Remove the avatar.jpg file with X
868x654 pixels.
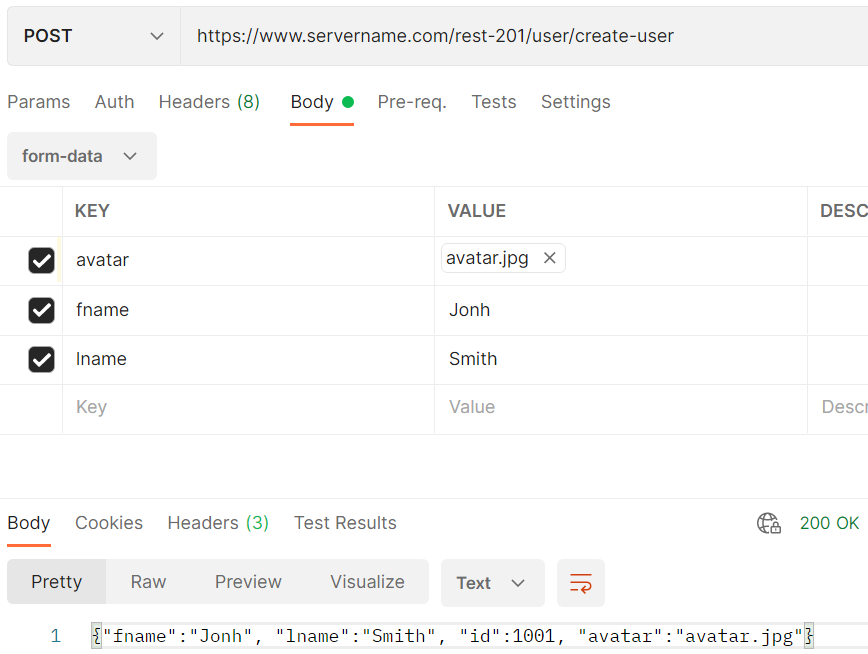550,258
